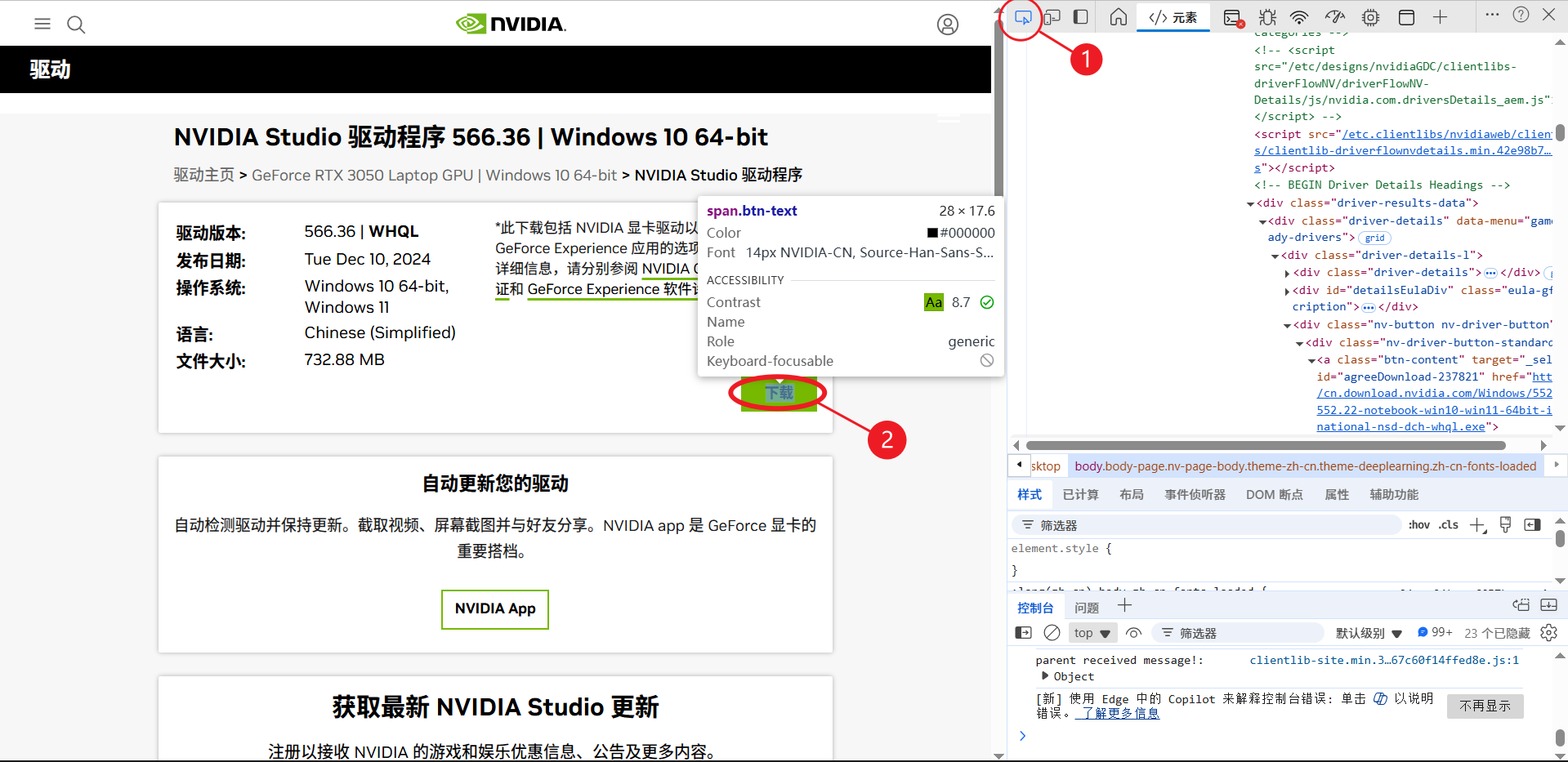The width and height of the screenshot is (1568, 762).
Task: Collapse the nv-driver-button-standard div node
Action: (x=1299, y=343)
